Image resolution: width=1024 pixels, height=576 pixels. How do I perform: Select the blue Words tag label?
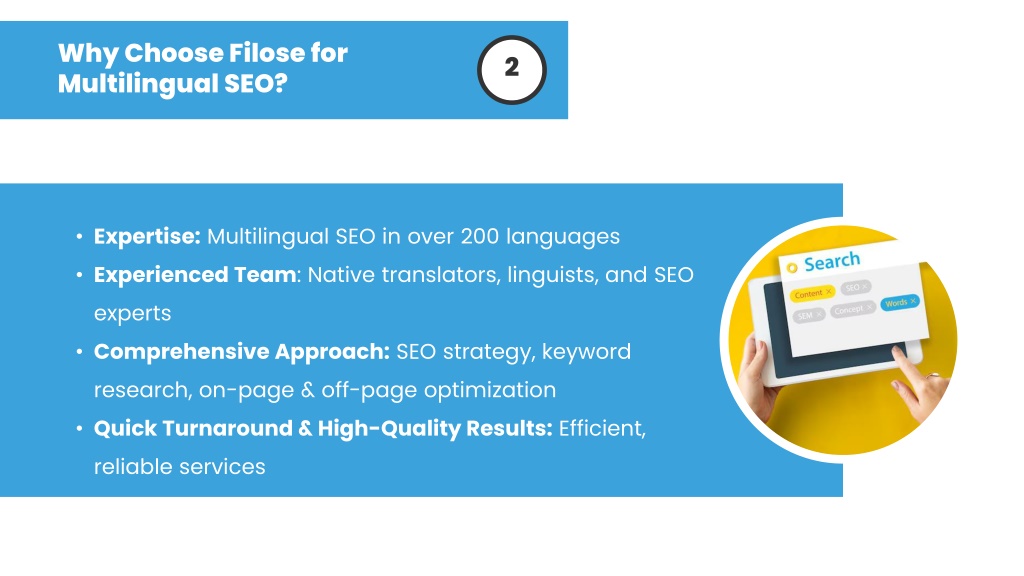click(x=896, y=303)
